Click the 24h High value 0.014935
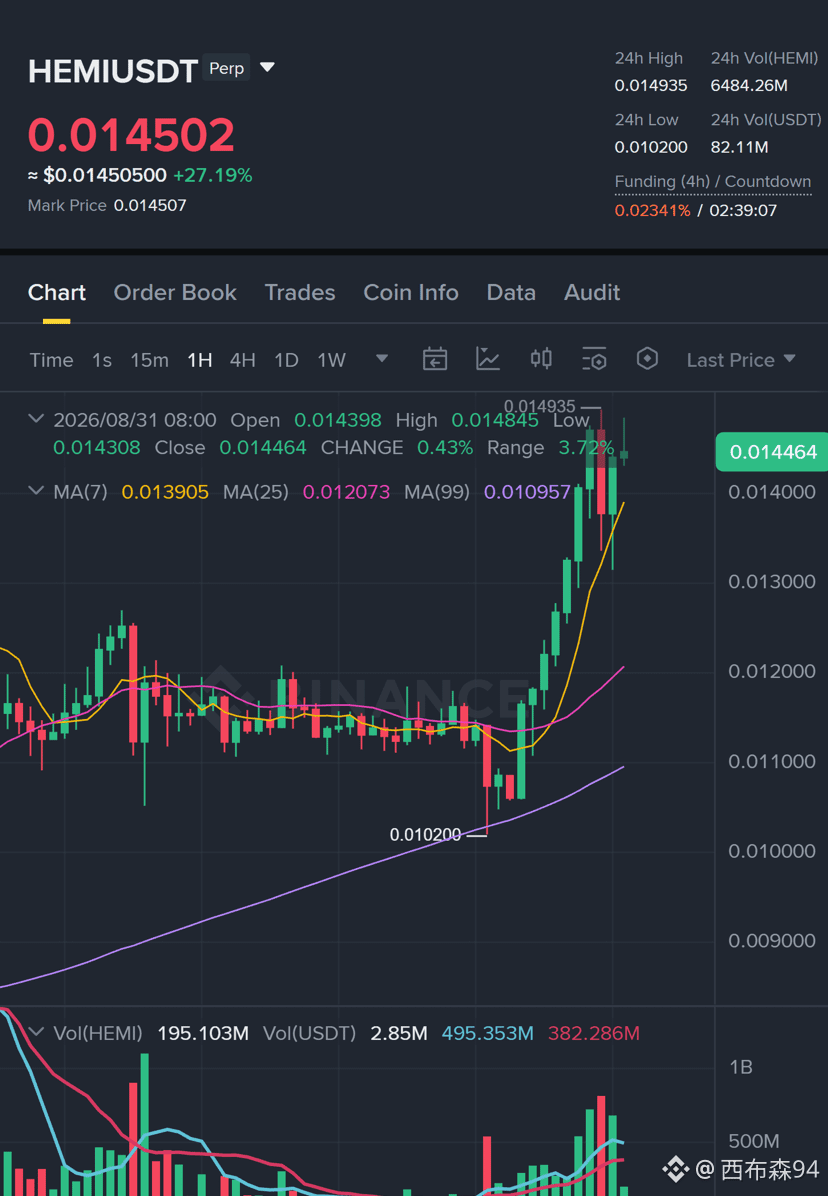This screenshot has width=828, height=1196. click(651, 85)
